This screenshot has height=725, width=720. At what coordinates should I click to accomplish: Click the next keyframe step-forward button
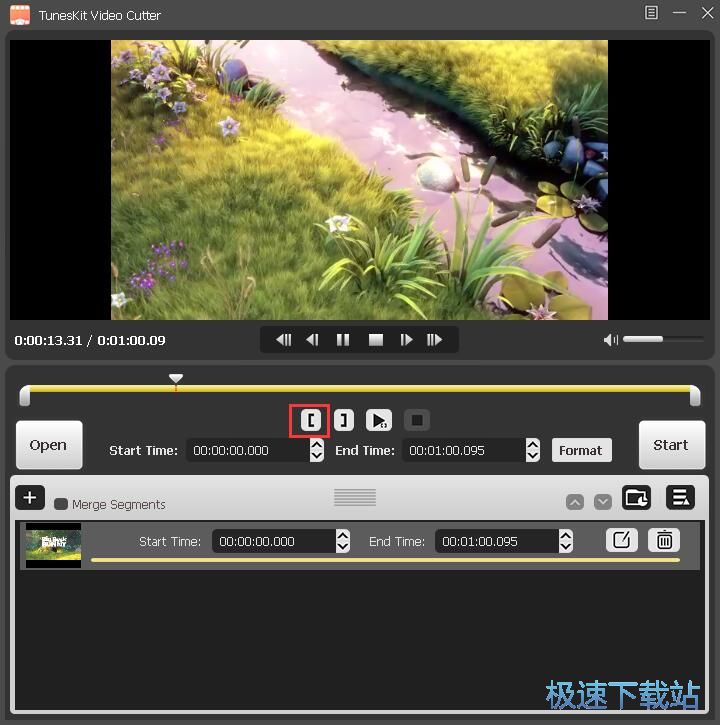pyautogui.click(x=434, y=340)
